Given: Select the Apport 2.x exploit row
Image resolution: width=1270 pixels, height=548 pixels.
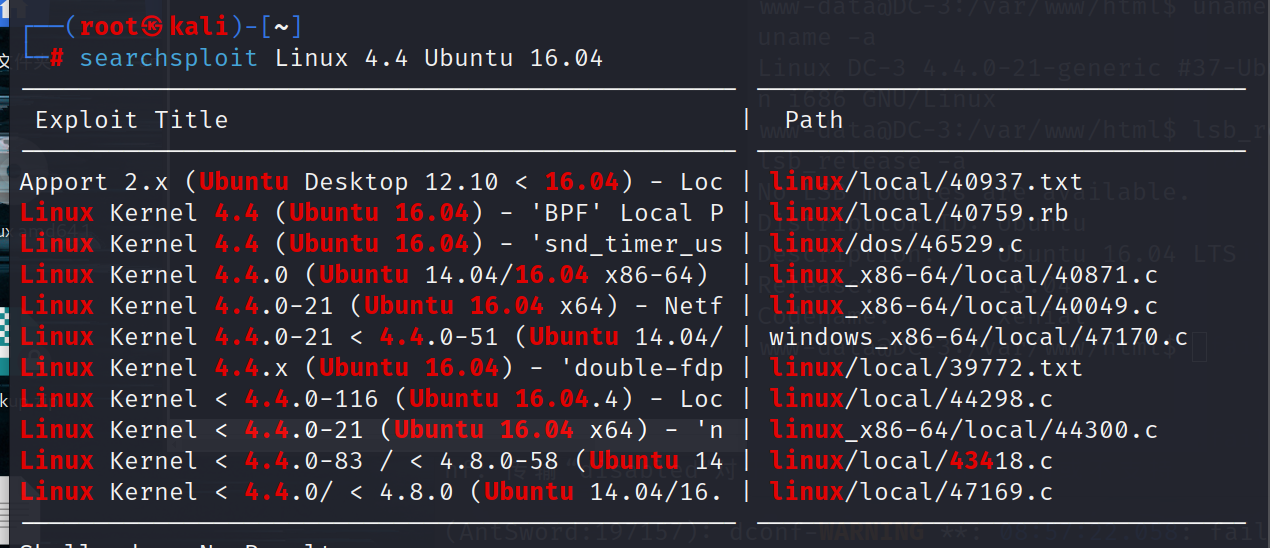Looking at the screenshot, I should pos(370,182).
